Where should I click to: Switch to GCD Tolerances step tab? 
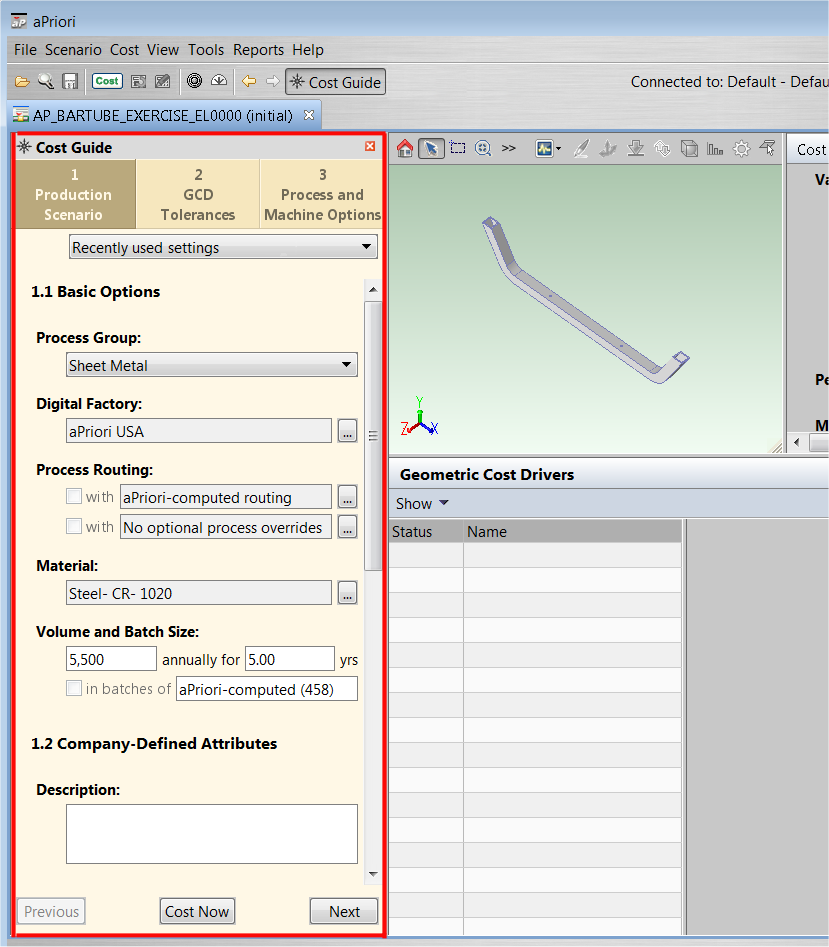198,194
